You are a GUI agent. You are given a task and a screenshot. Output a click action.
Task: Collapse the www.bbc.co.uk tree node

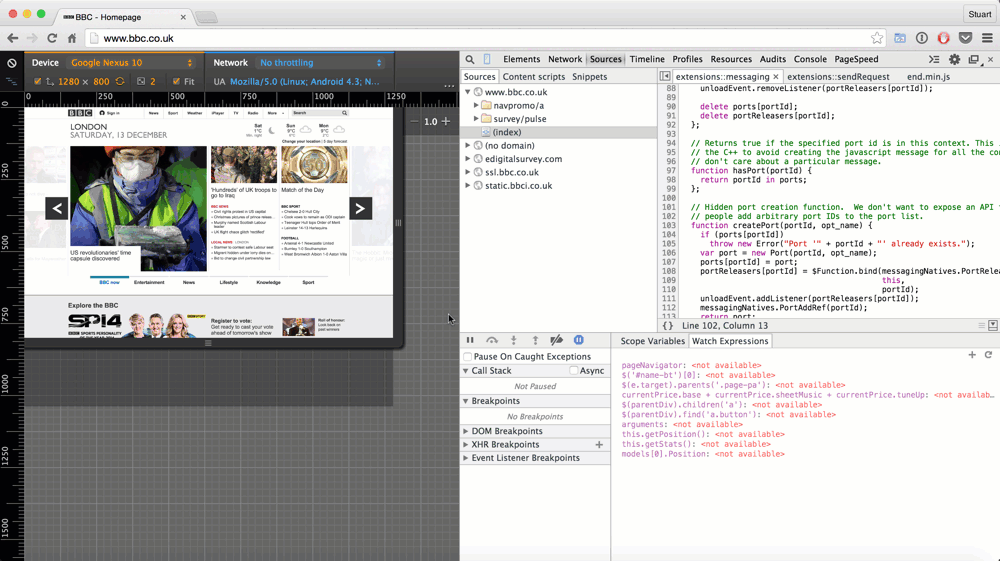467,92
